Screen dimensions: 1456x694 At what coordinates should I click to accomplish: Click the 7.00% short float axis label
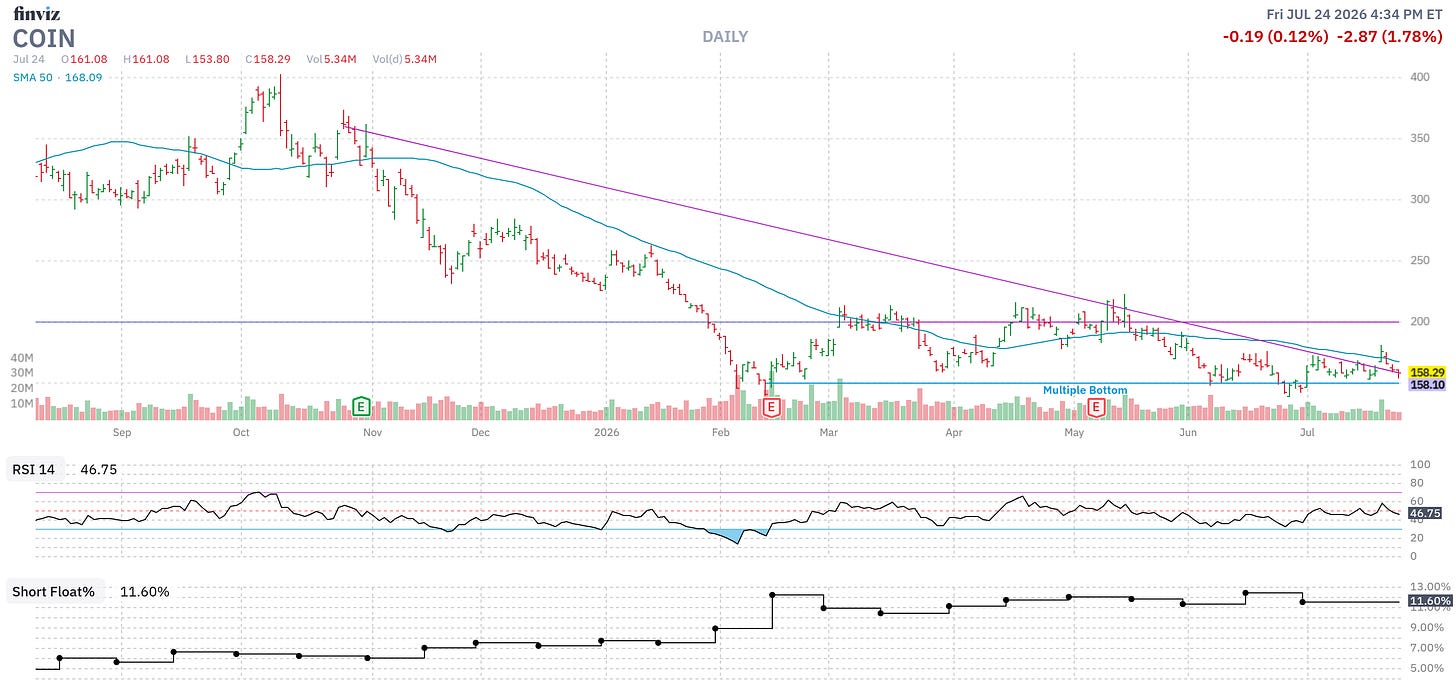click(1428, 647)
